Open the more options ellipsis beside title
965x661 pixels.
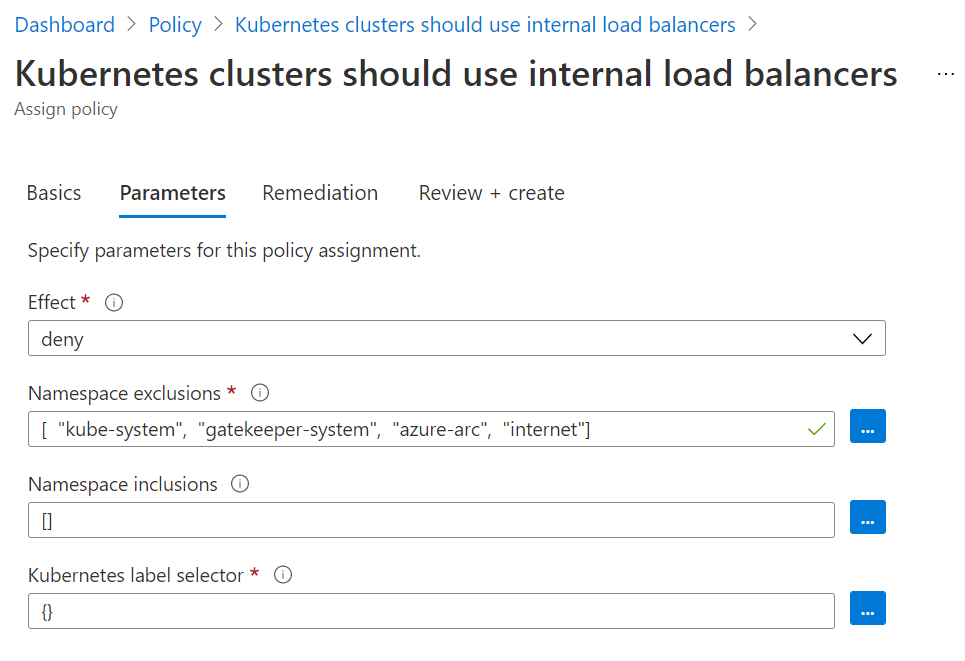click(945, 74)
